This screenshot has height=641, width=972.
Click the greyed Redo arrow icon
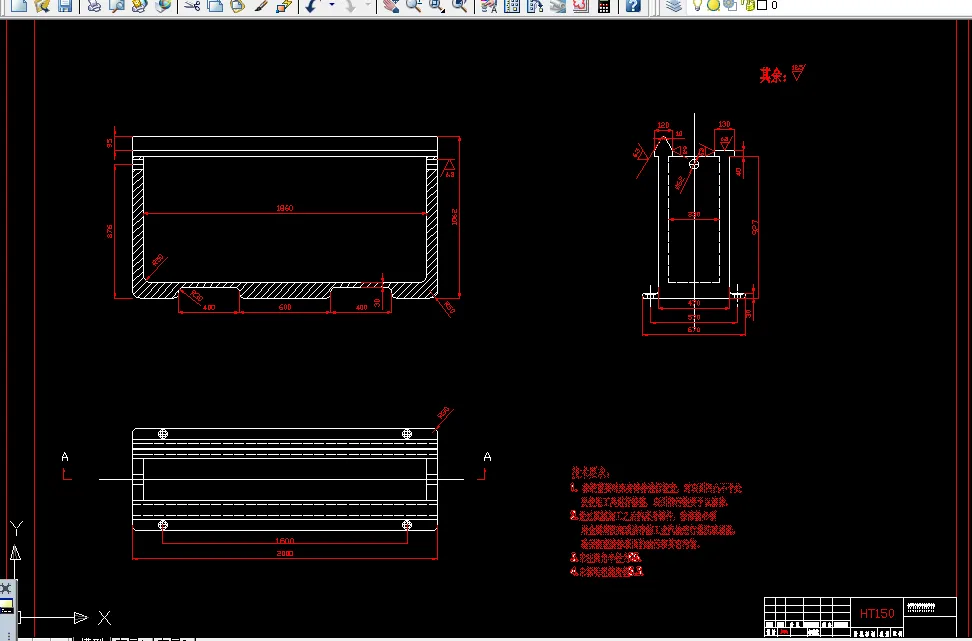click(350, 6)
